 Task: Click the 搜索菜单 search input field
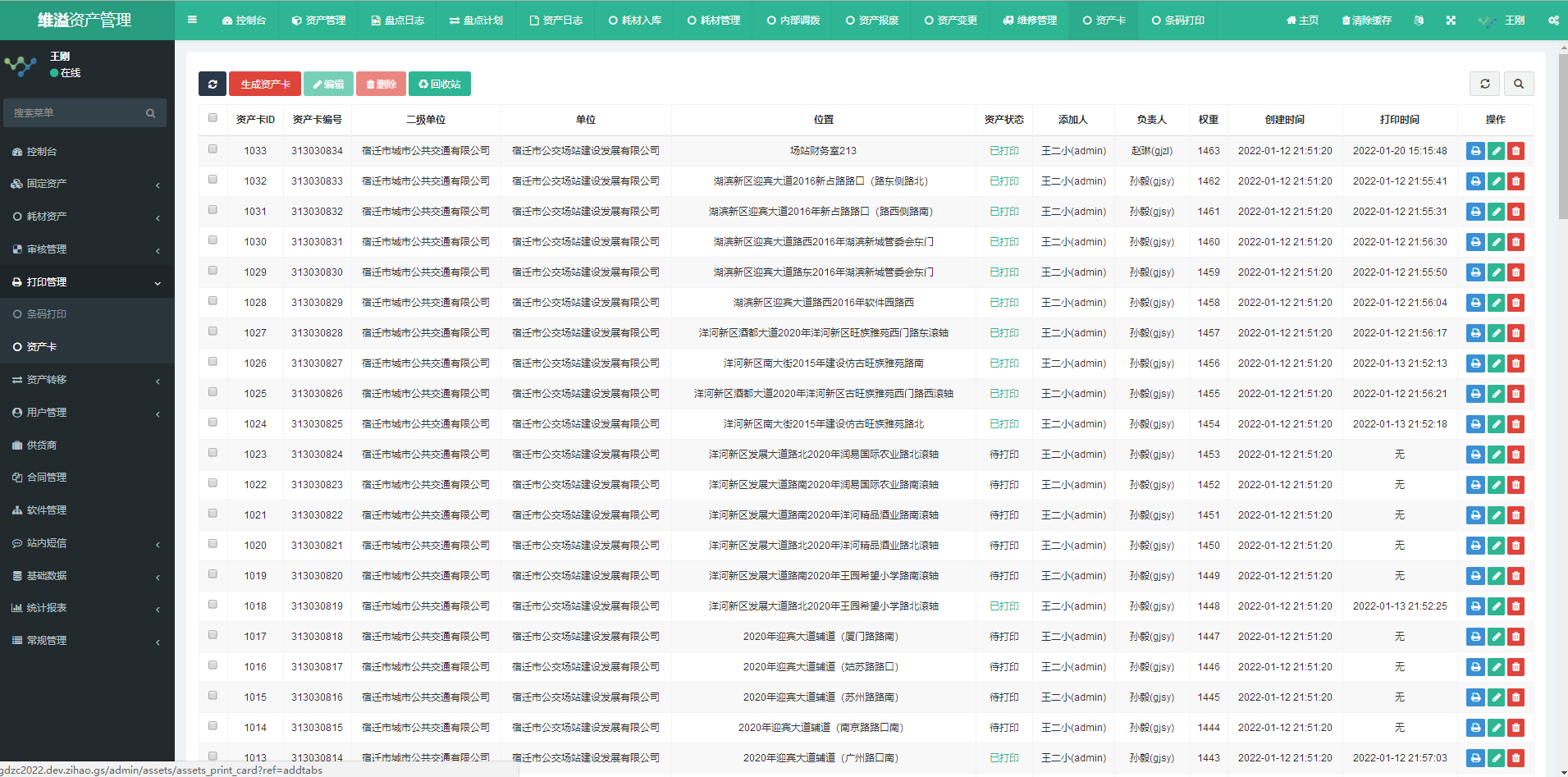coord(78,113)
